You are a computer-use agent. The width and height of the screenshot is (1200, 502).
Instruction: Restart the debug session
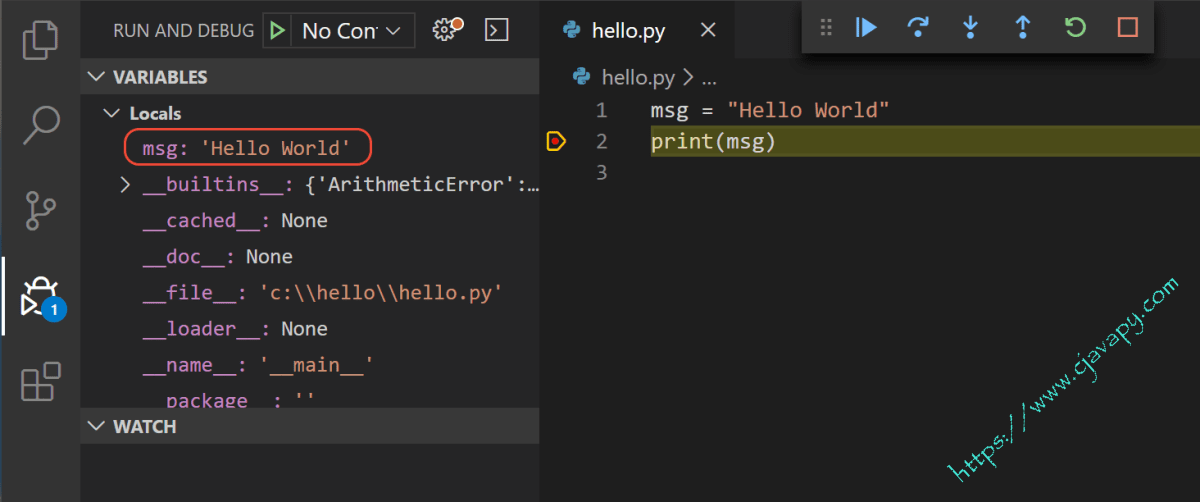(1075, 28)
